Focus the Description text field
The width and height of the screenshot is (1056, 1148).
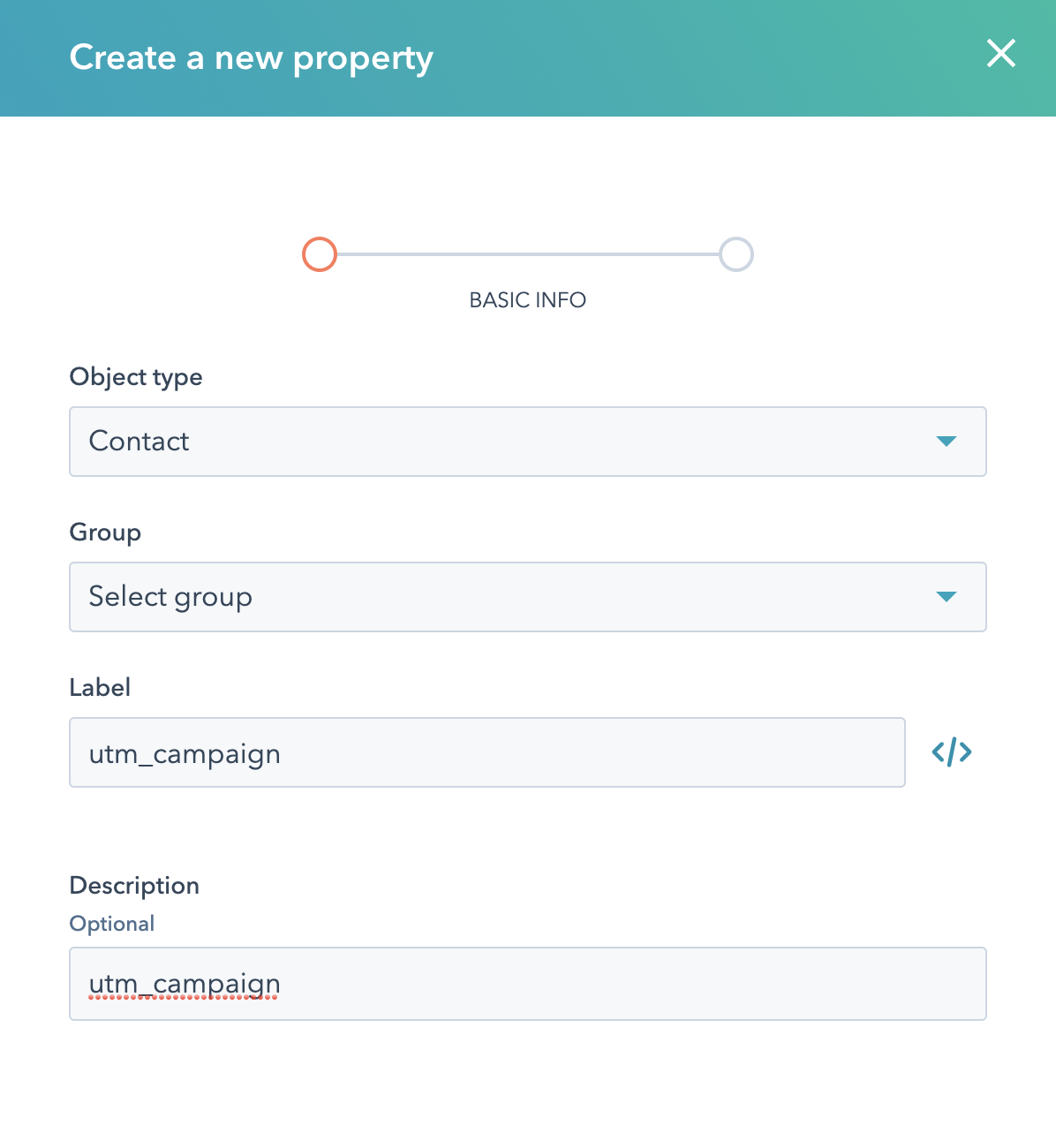pyautogui.click(x=618, y=984)
